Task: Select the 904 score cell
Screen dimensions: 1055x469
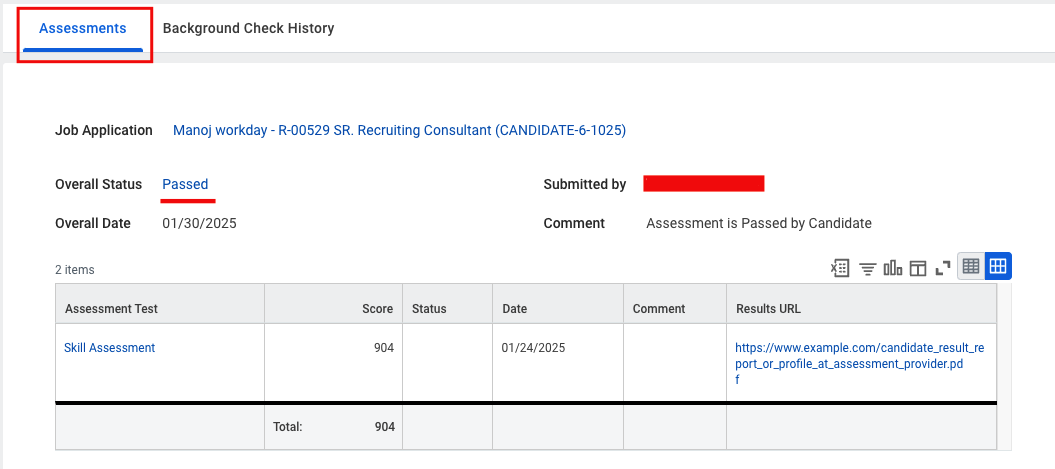Action: [x=334, y=362]
